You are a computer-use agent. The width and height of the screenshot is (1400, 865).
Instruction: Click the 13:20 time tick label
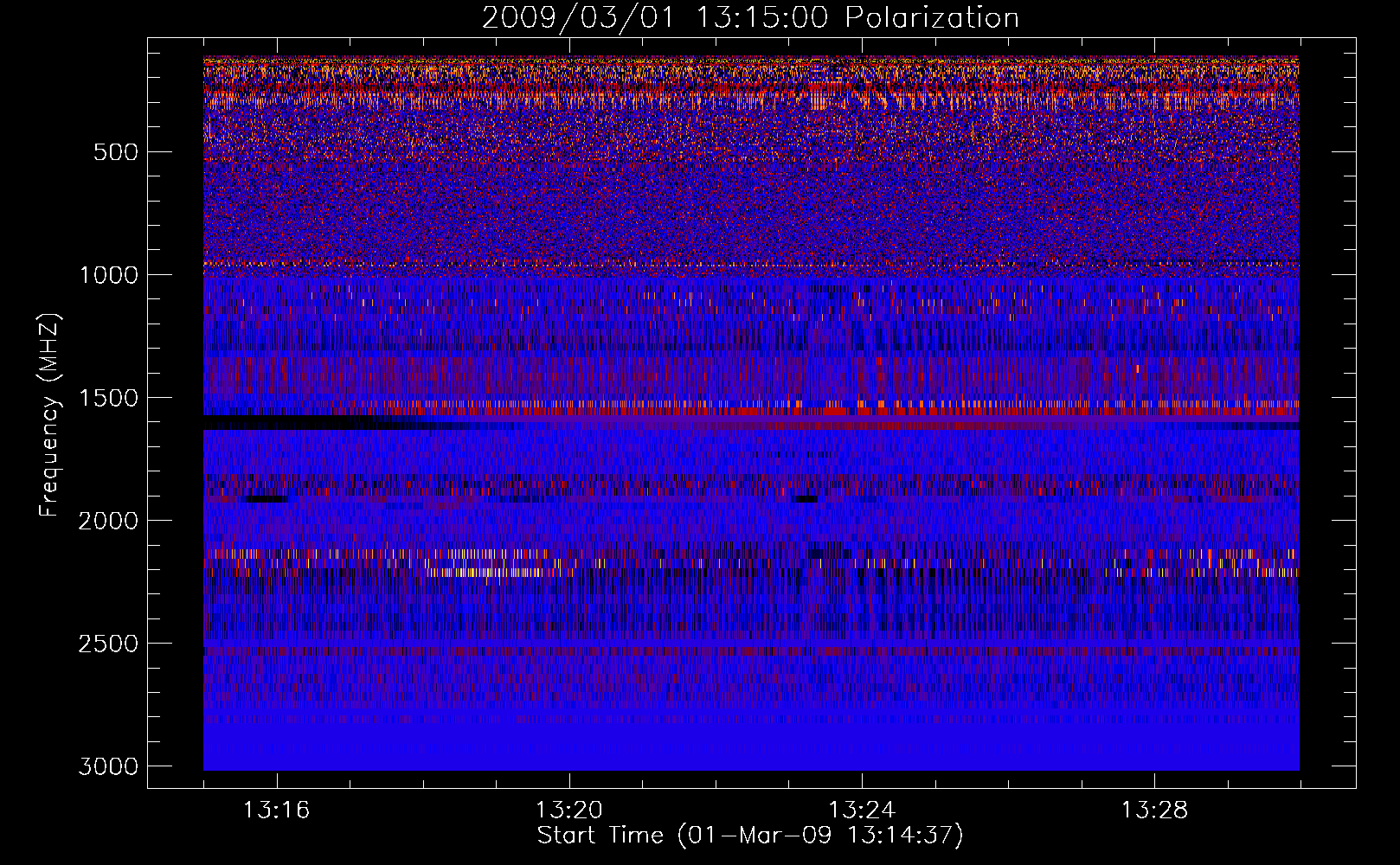(569, 811)
